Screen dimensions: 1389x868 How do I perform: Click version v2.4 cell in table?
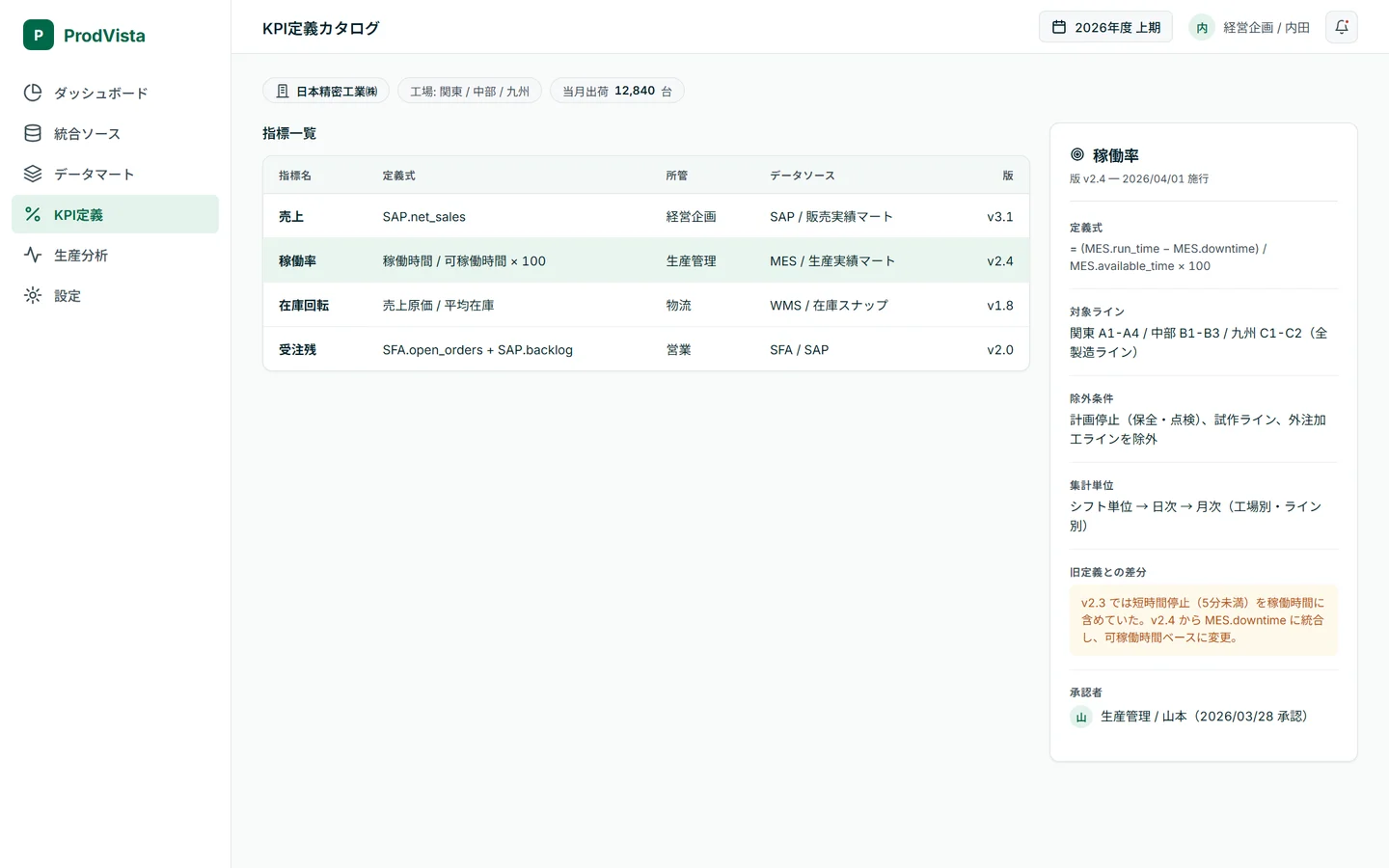[1000, 261]
